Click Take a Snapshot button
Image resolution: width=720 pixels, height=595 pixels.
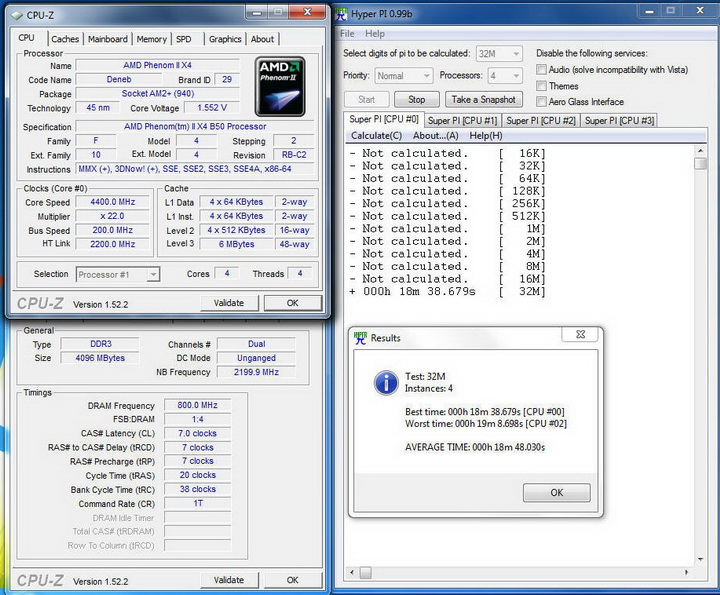[x=484, y=100]
